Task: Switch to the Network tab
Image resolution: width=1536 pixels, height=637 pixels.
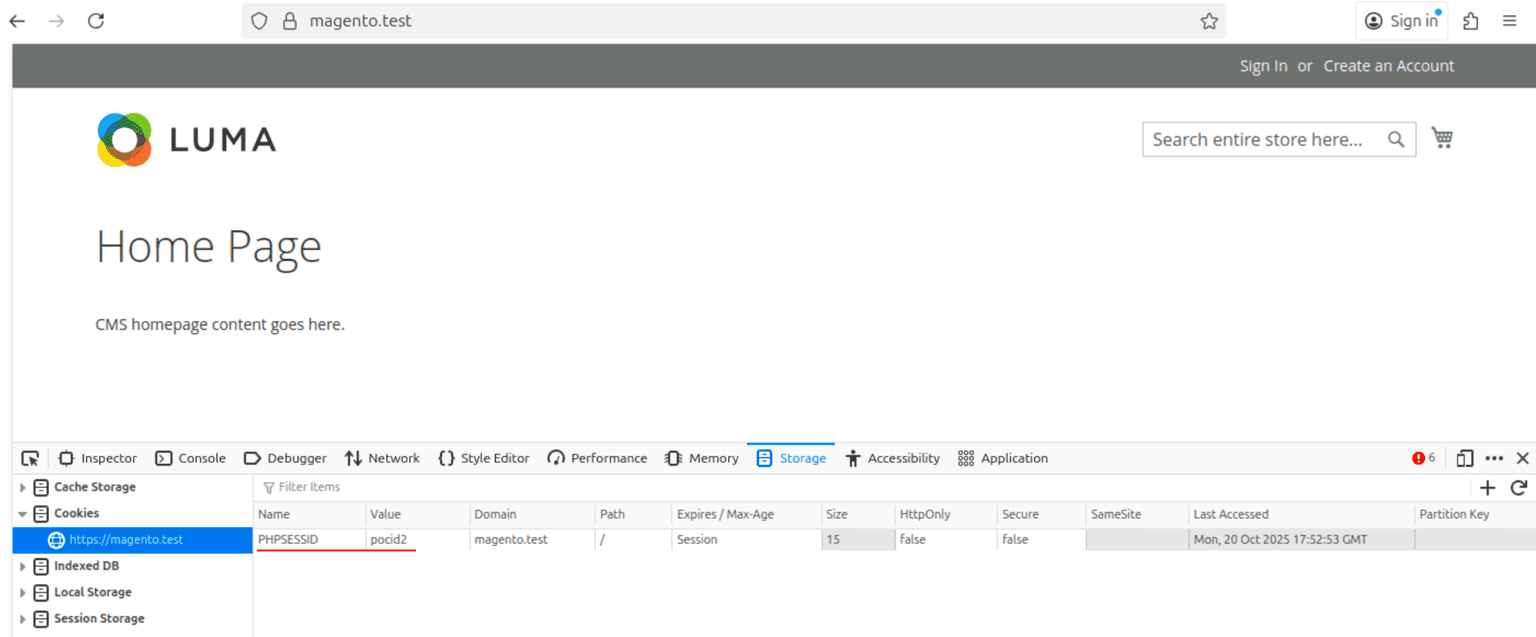Action: 382,458
